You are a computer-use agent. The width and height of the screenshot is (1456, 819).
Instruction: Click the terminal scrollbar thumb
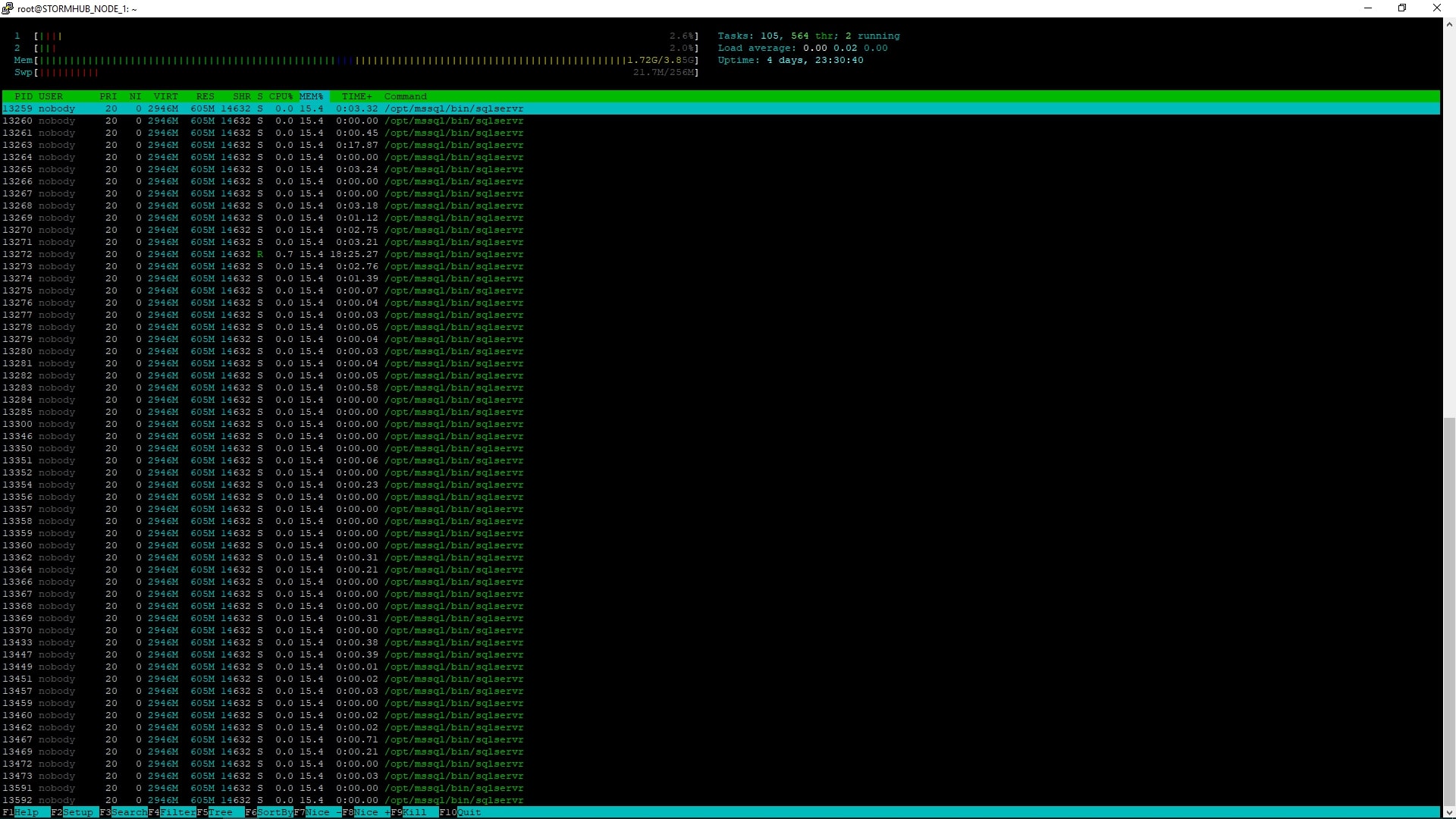(1448, 611)
